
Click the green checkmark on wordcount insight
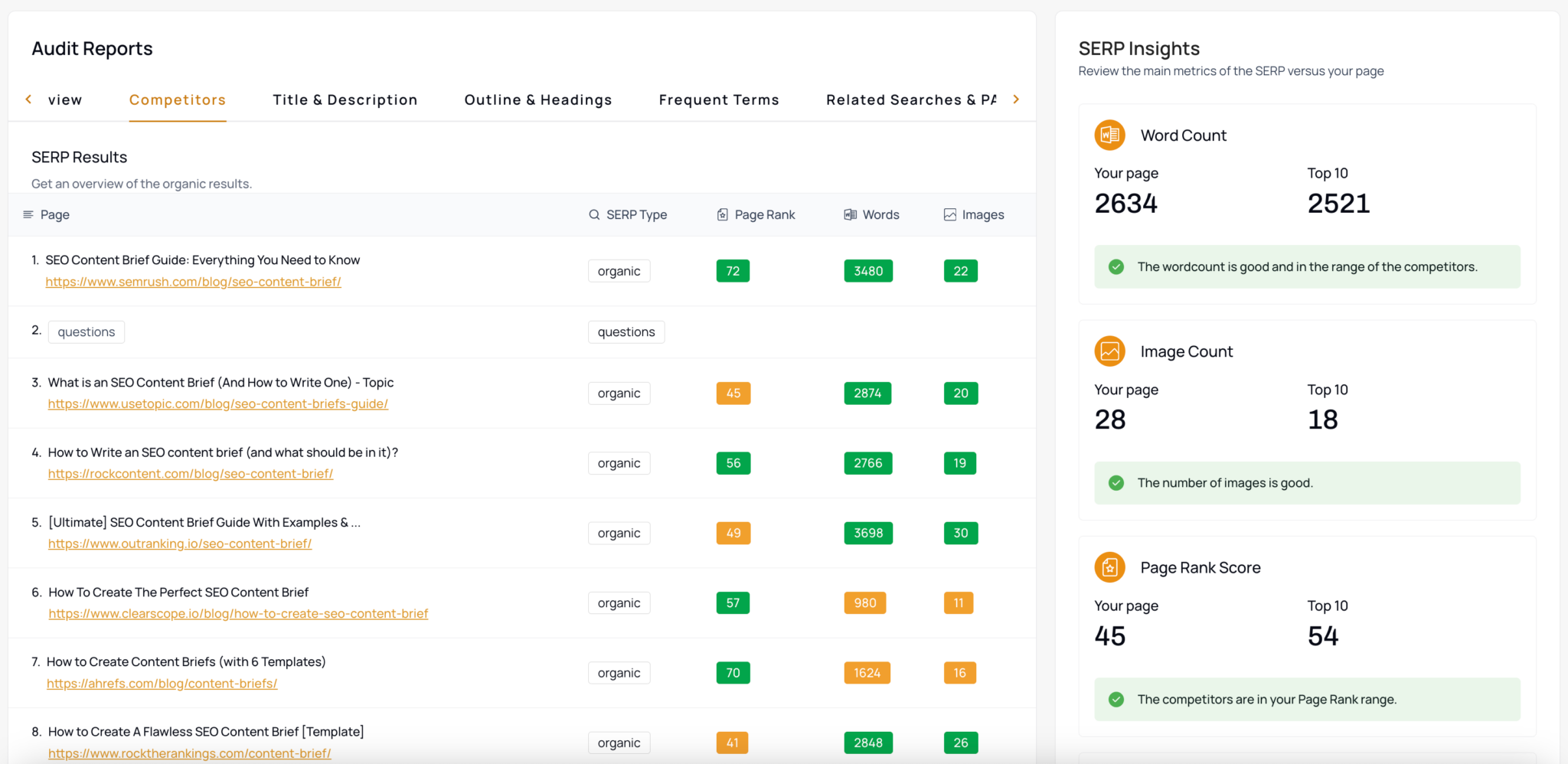(1116, 266)
